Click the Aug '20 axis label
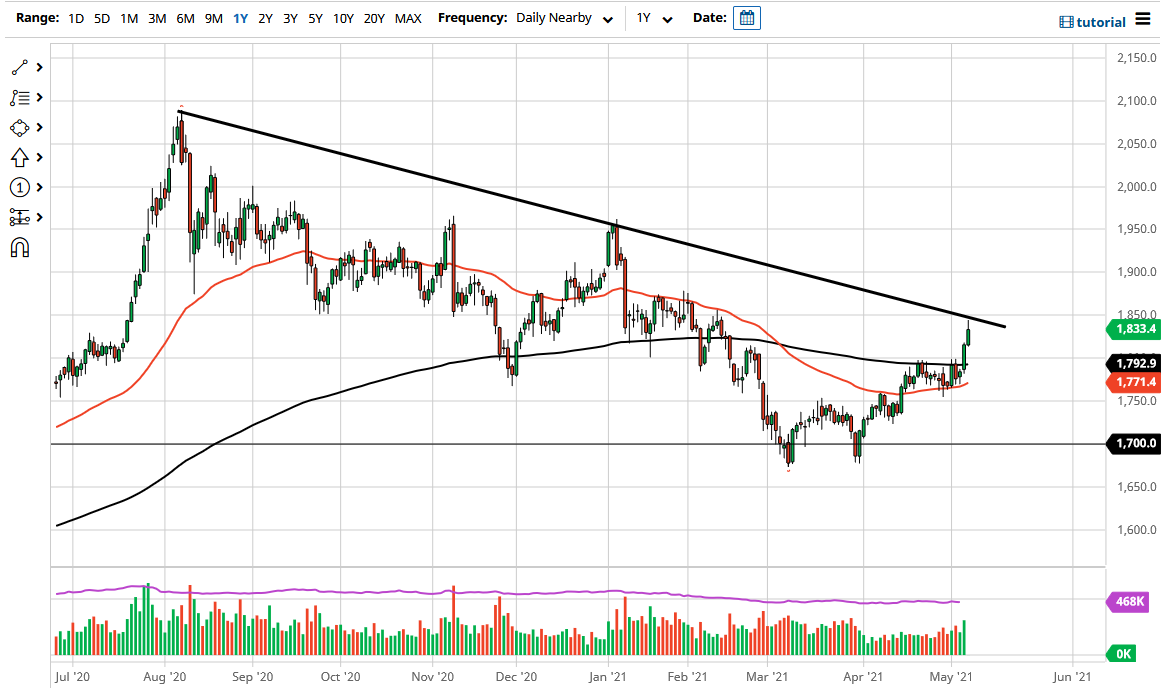This screenshot has width=1161, height=699. click(164, 677)
